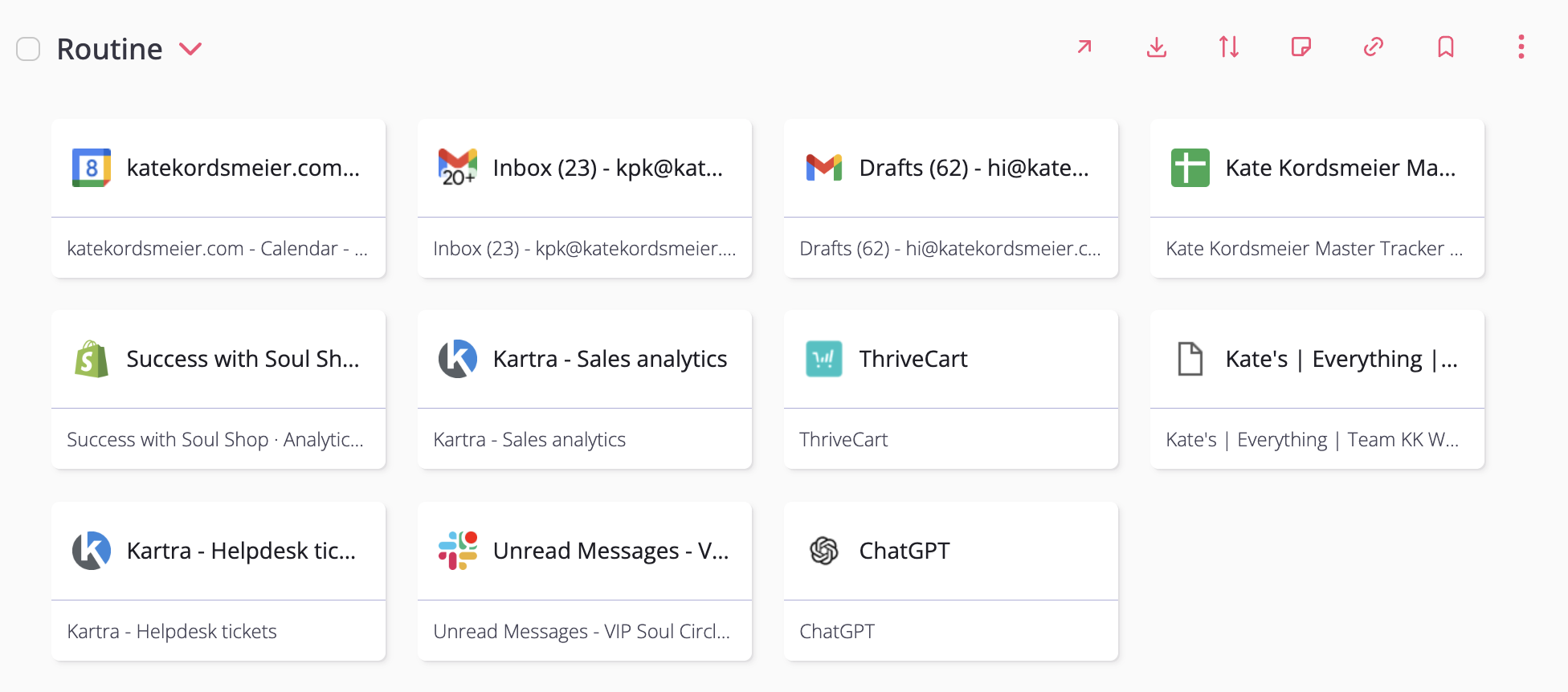Click the bookmark icon
This screenshot has width=1568, height=692.
[1446, 47]
